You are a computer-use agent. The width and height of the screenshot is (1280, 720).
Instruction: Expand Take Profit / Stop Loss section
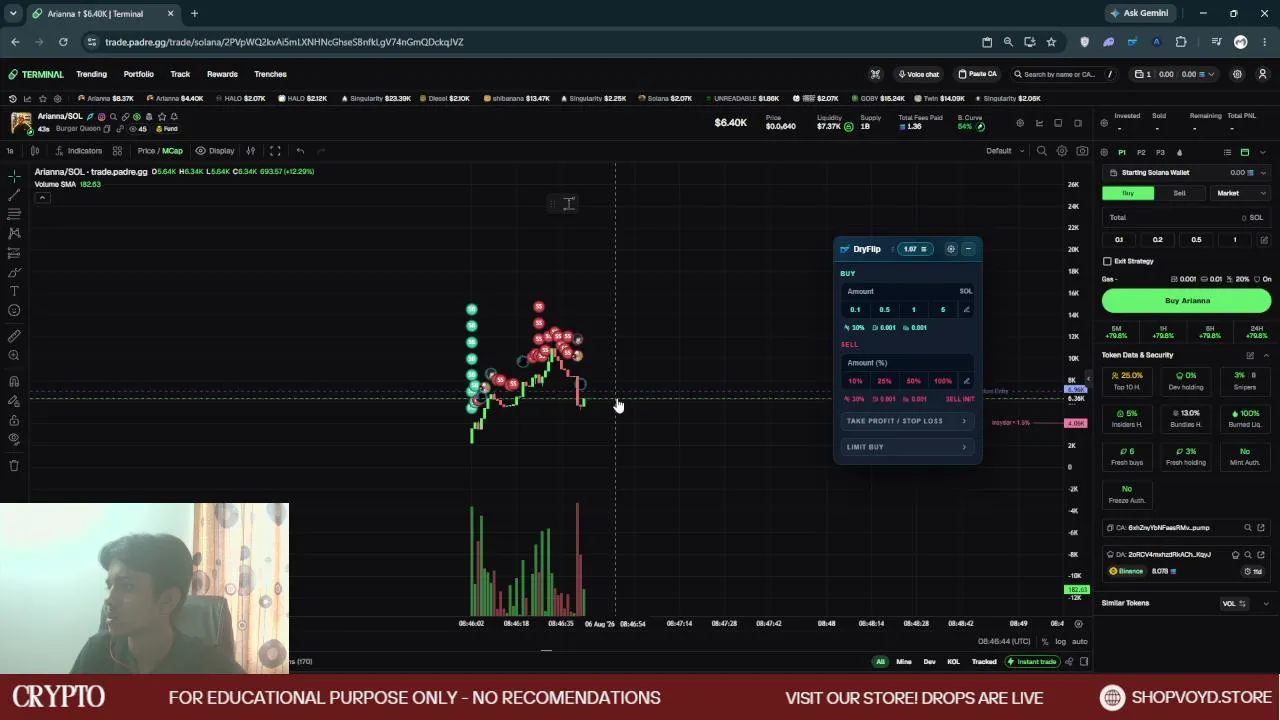click(x=907, y=421)
